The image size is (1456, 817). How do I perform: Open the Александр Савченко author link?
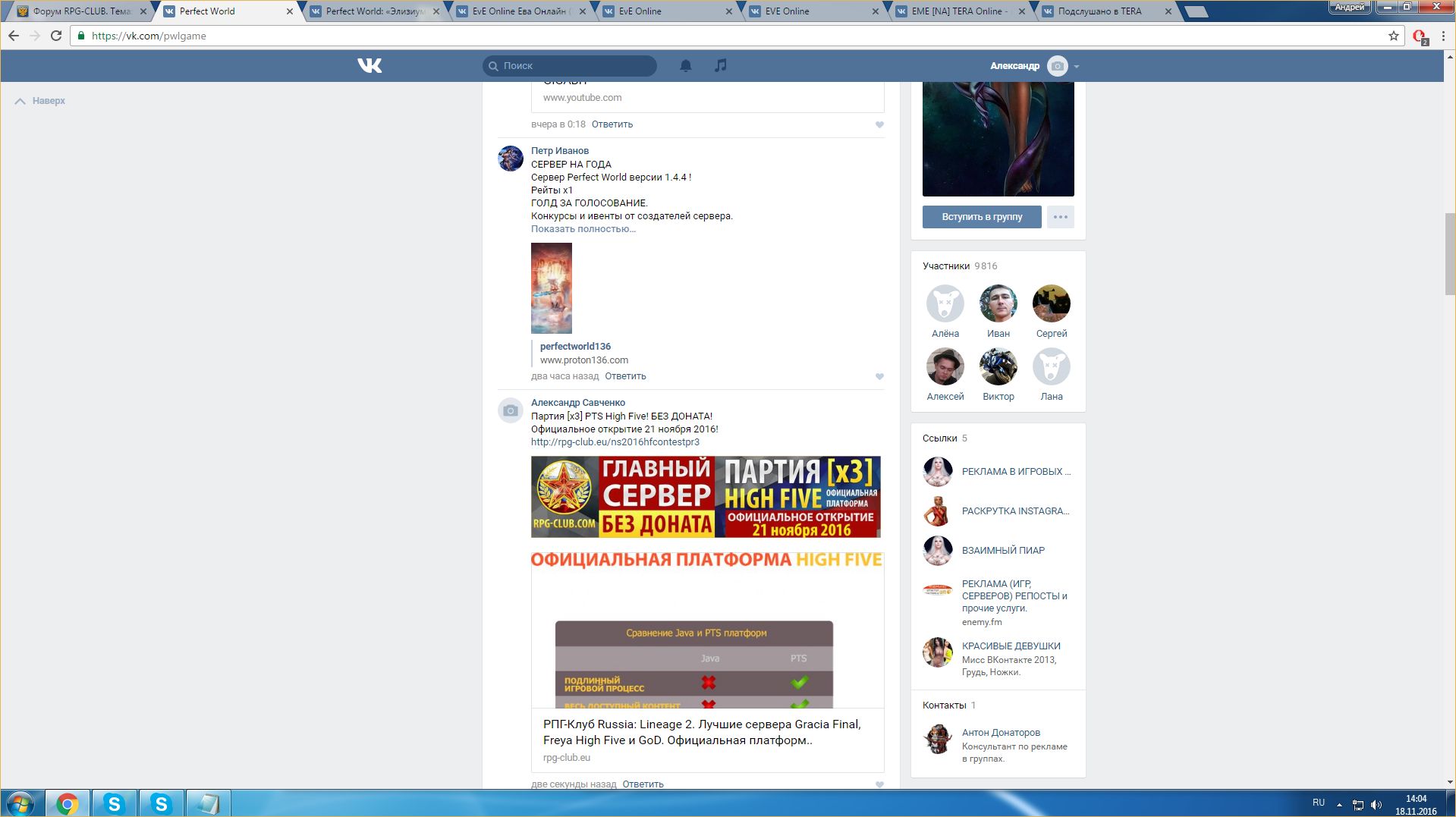point(578,403)
